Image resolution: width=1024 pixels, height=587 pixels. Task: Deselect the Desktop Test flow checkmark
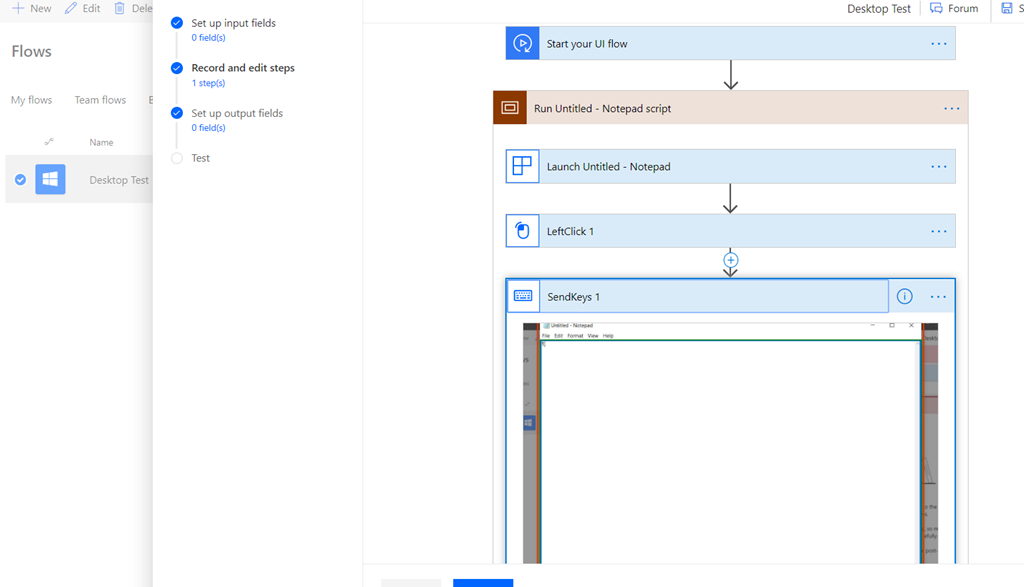[x=20, y=180]
